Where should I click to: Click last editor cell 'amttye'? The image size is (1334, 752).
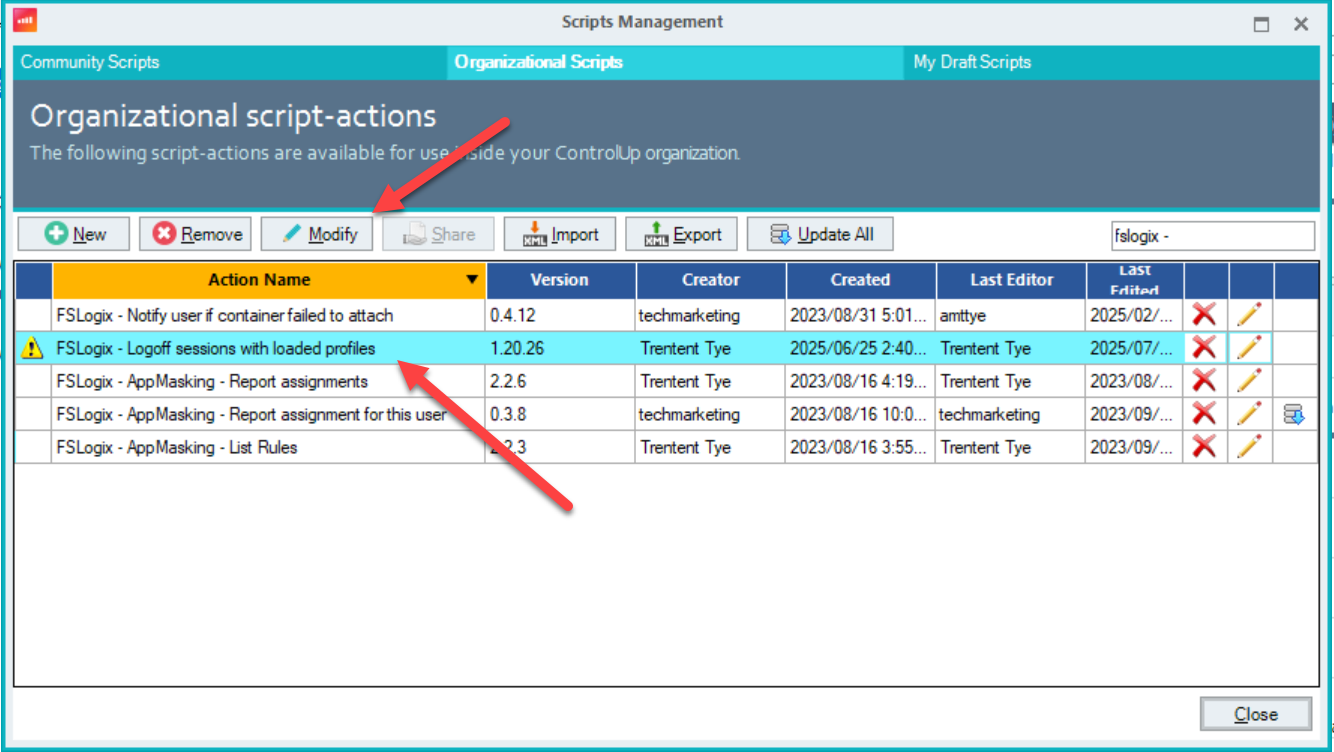pos(1011,315)
